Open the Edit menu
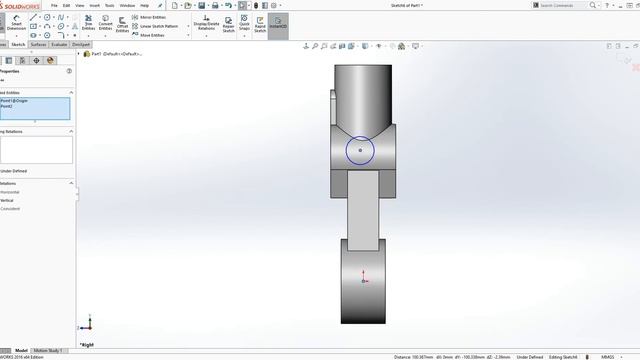The image size is (640, 360). point(67,6)
